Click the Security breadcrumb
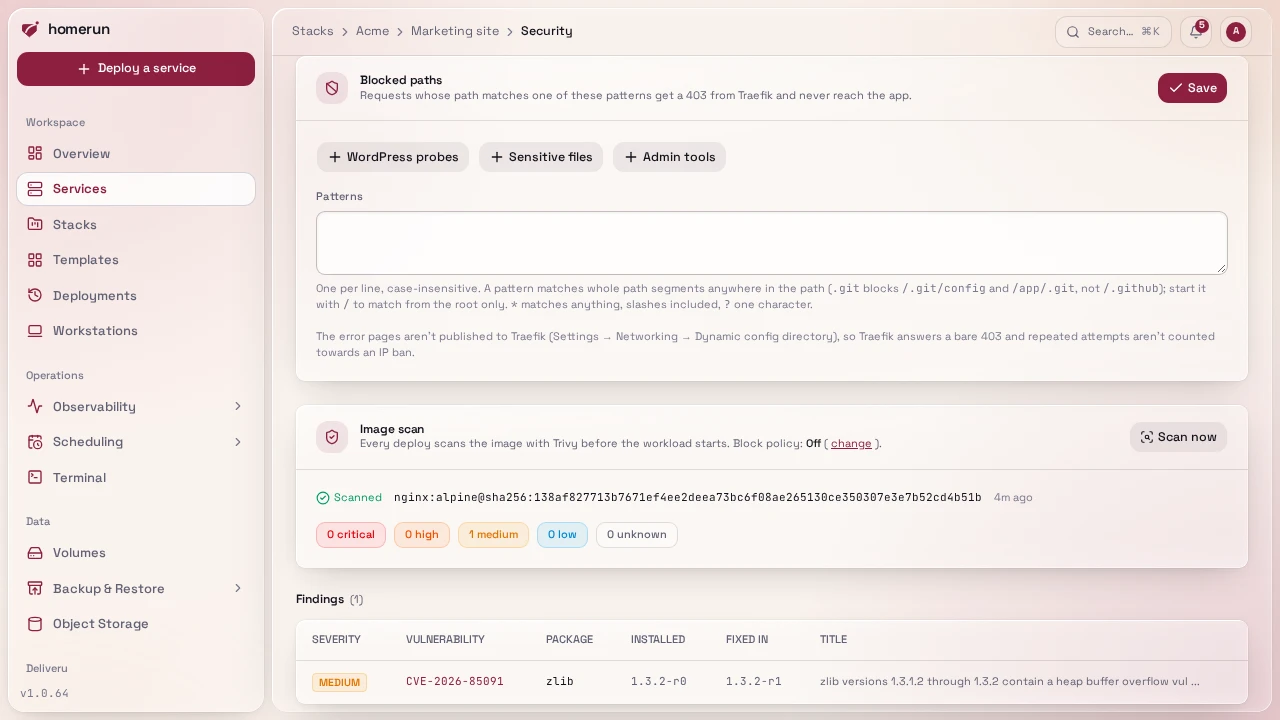 click(x=547, y=31)
